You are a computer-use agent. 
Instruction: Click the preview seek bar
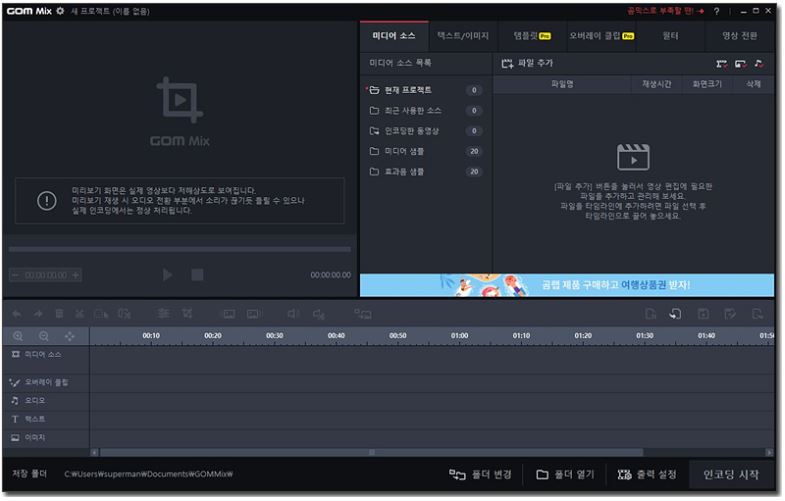pyautogui.click(x=180, y=249)
